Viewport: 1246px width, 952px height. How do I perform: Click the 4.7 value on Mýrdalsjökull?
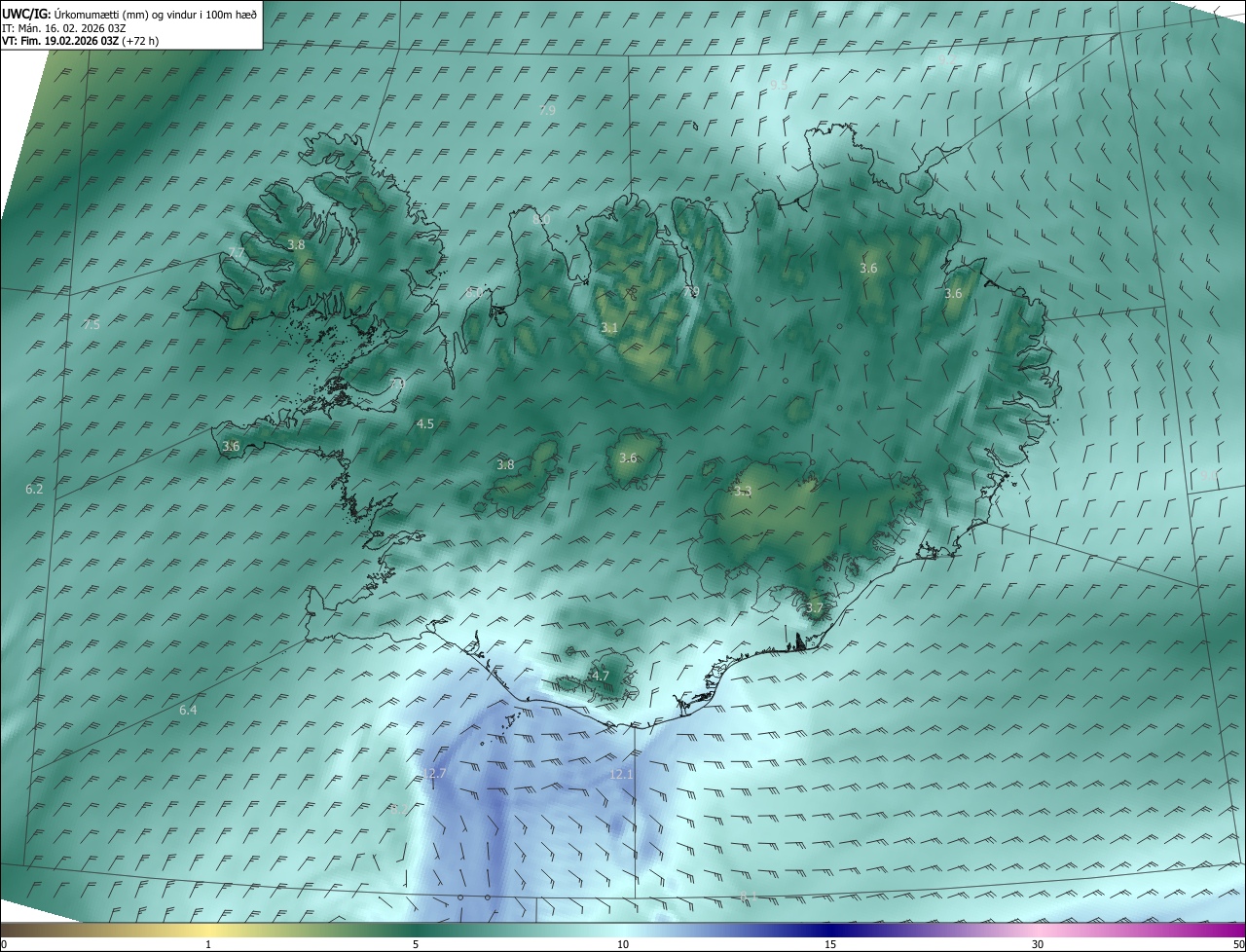click(601, 676)
